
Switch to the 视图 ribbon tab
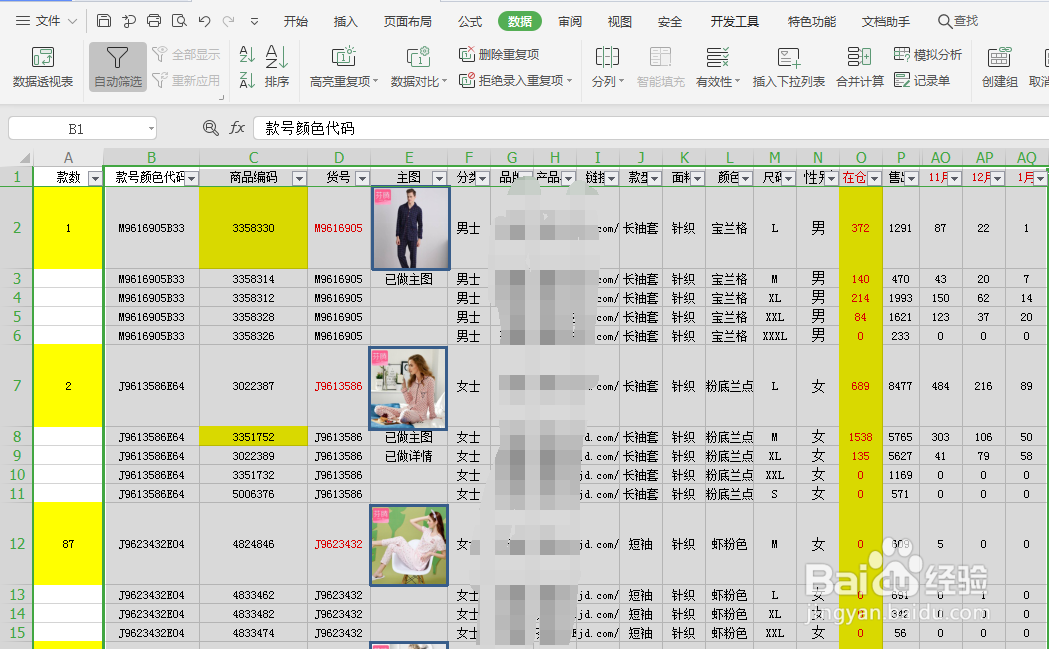(x=619, y=20)
